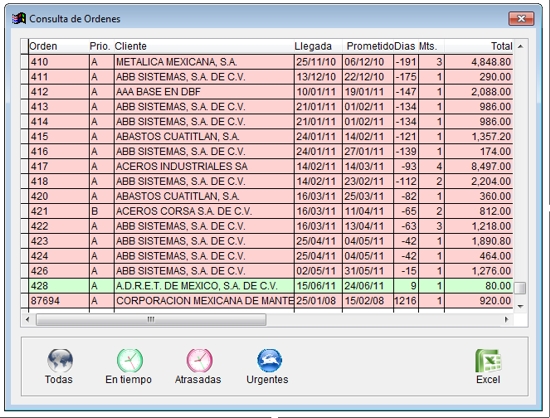Select order 87694 CORPORACION MEXICANA row
550x418 pixels.
coord(270,301)
